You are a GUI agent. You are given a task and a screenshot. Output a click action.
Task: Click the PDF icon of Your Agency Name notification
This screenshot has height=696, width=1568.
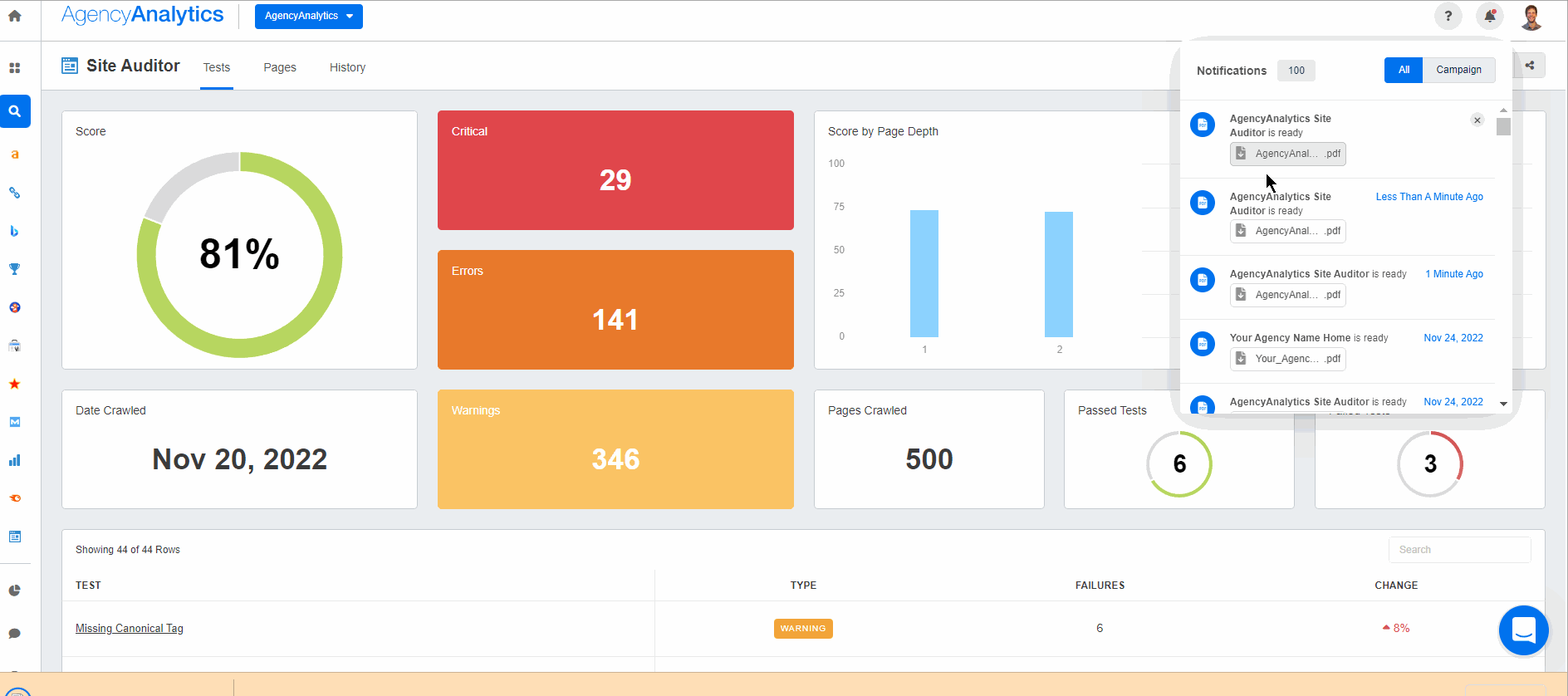[x=1203, y=344]
